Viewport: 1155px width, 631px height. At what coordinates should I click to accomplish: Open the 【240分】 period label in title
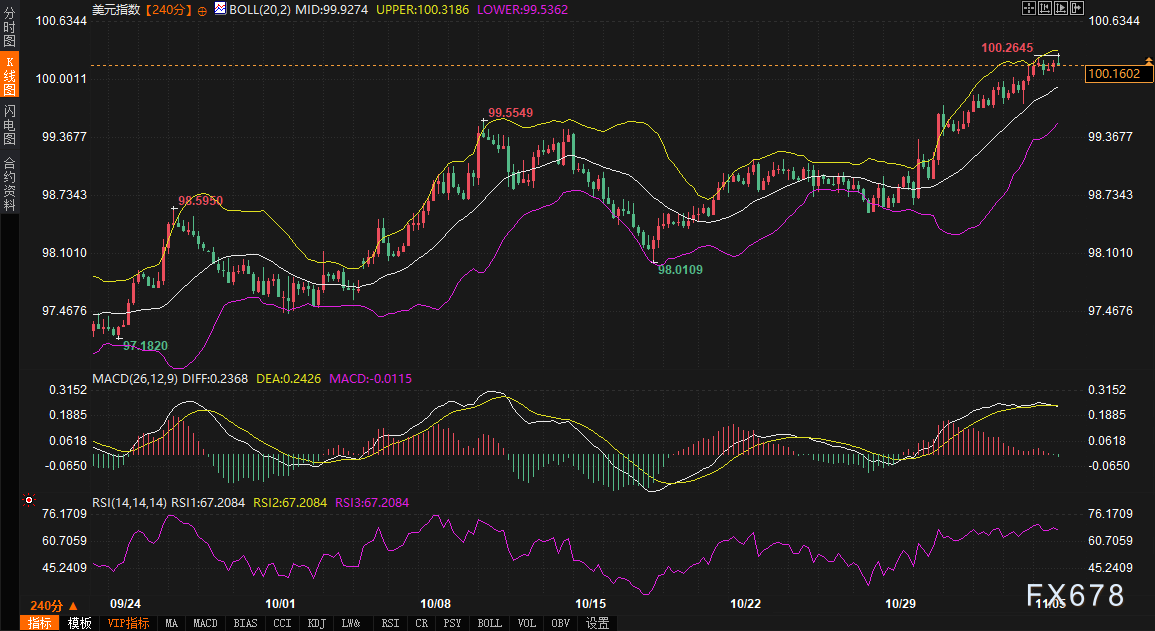click(164, 8)
